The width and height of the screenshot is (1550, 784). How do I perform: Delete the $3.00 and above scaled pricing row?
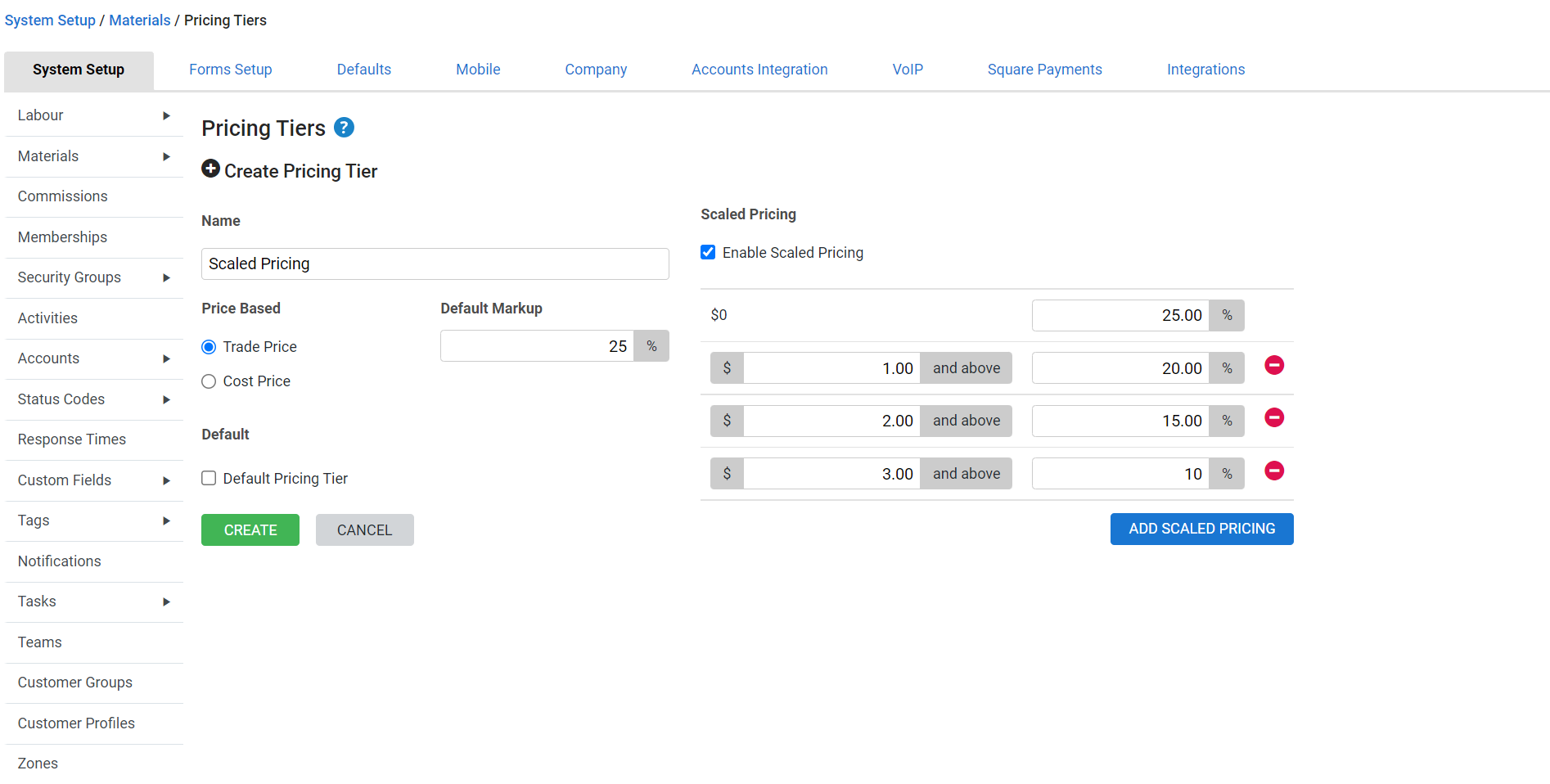(1273, 471)
